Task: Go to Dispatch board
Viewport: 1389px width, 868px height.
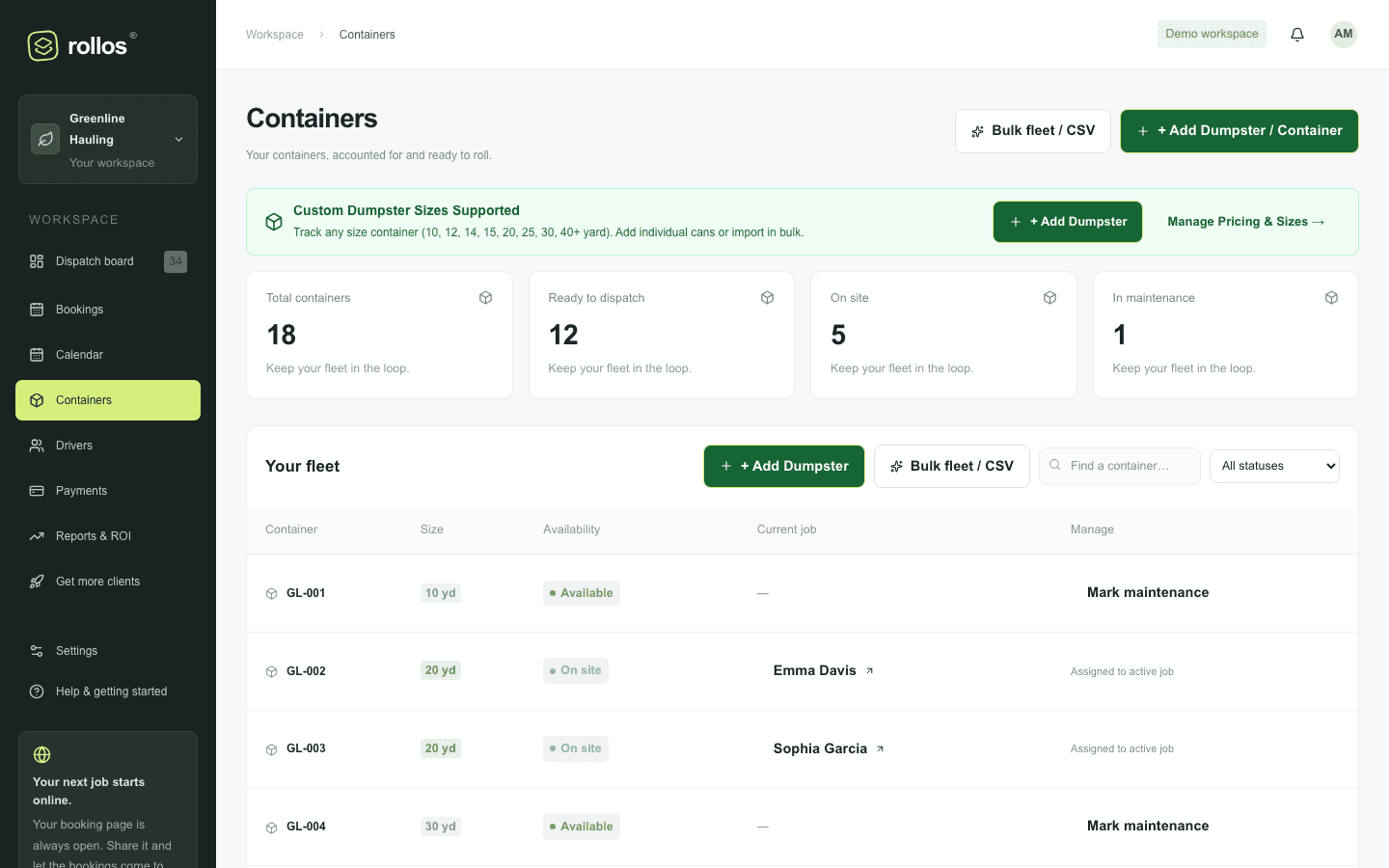Action: 108,261
